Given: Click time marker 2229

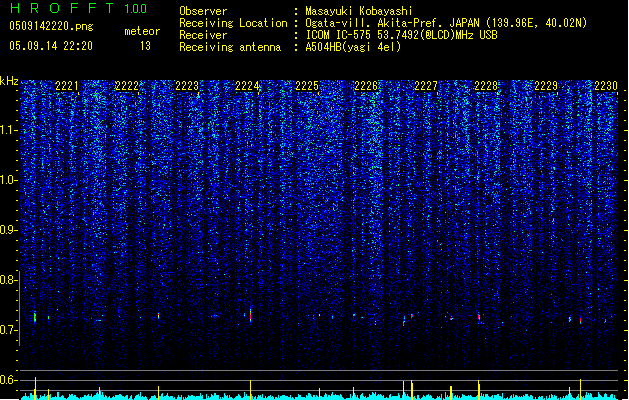Looking at the screenshot, I should (546, 86).
